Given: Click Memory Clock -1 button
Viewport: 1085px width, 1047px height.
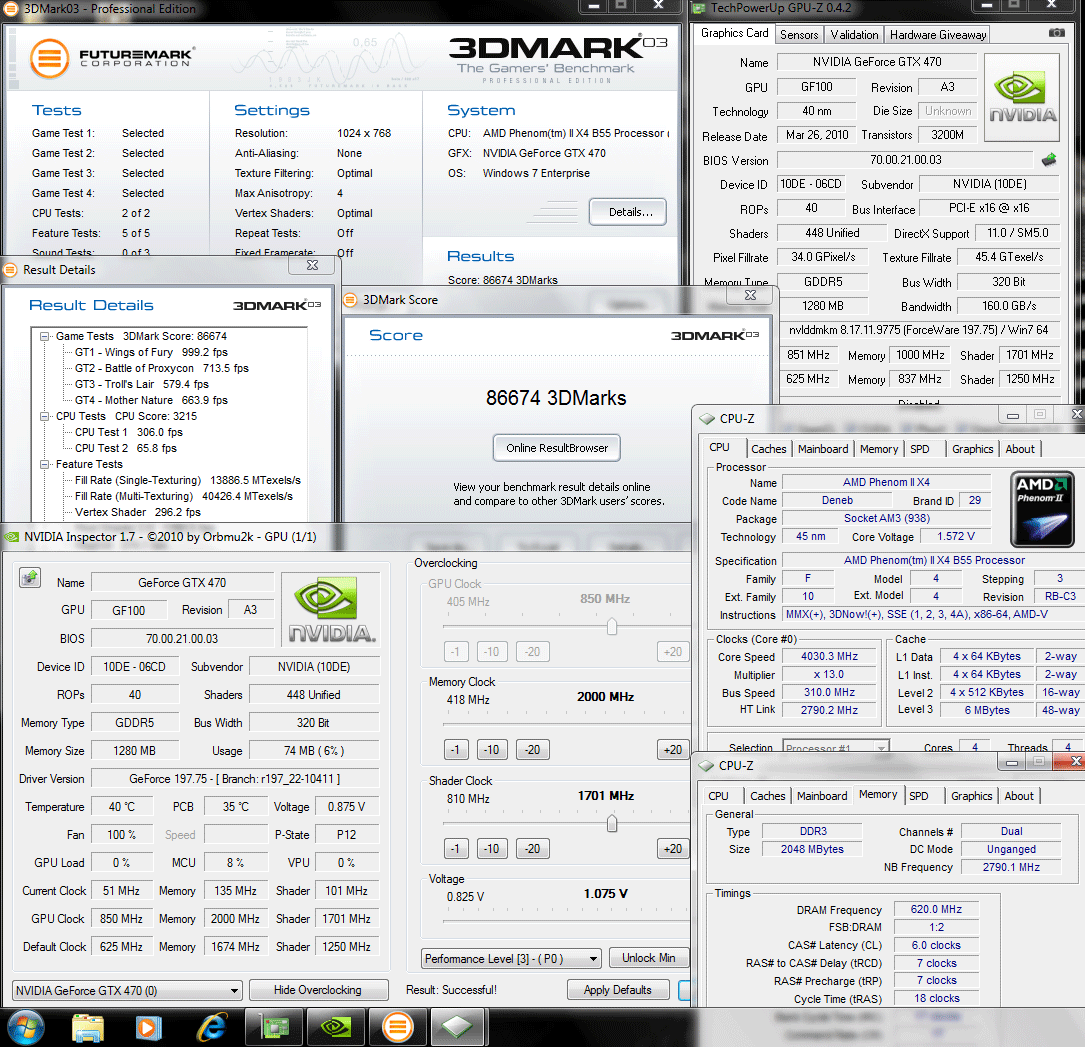Looking at the screenshot, I should [x=455, y=749].
